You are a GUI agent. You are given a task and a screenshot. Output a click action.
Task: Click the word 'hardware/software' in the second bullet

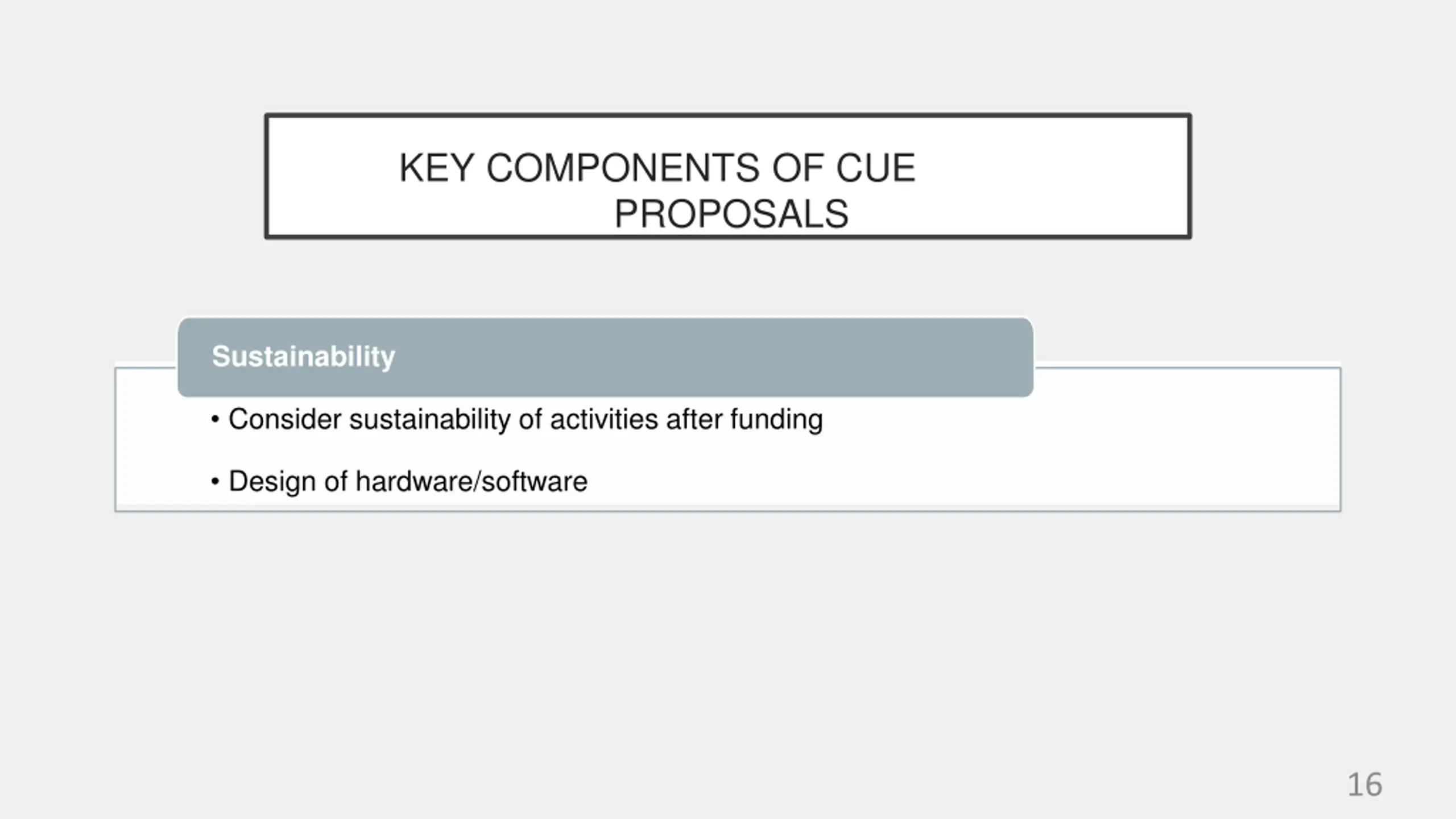tap(471, 481)
